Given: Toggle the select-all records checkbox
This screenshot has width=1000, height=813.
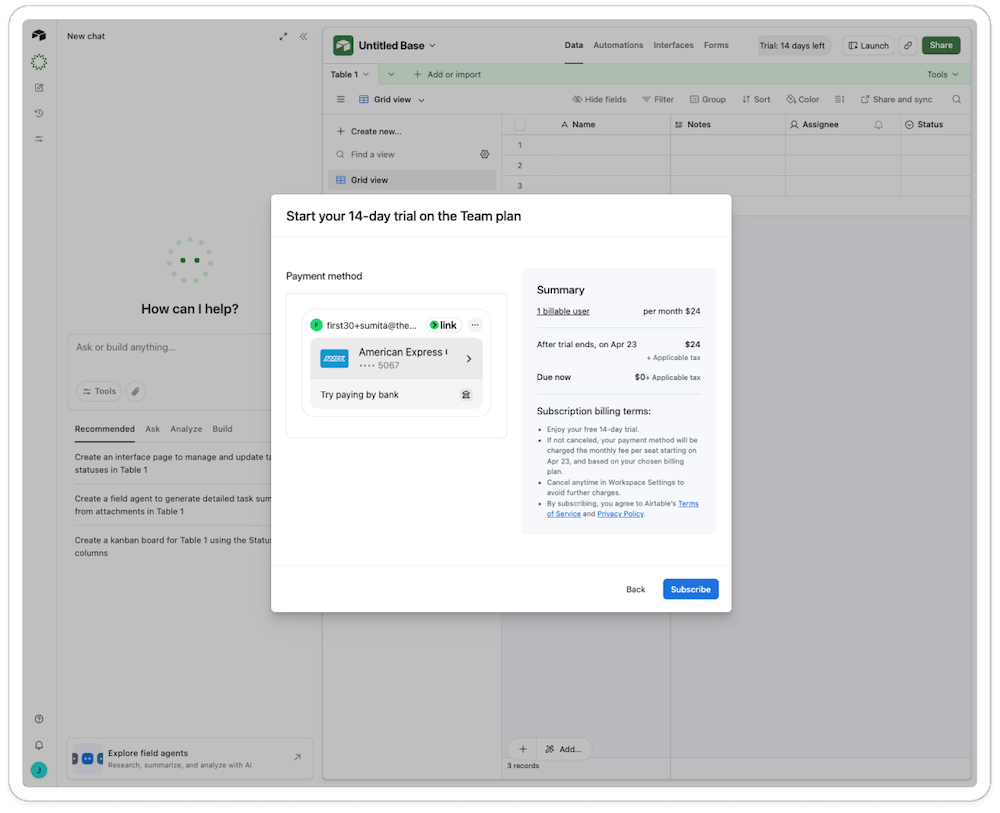Looking at the screenshot, I should pyautogui.click(x=520, y=124).
